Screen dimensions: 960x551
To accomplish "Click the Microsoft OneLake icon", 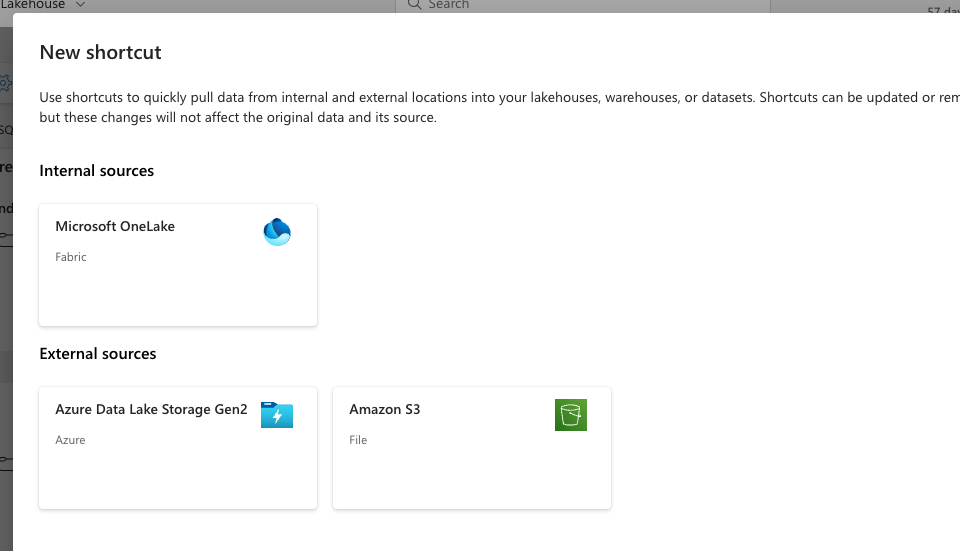I will coord(277,232).
